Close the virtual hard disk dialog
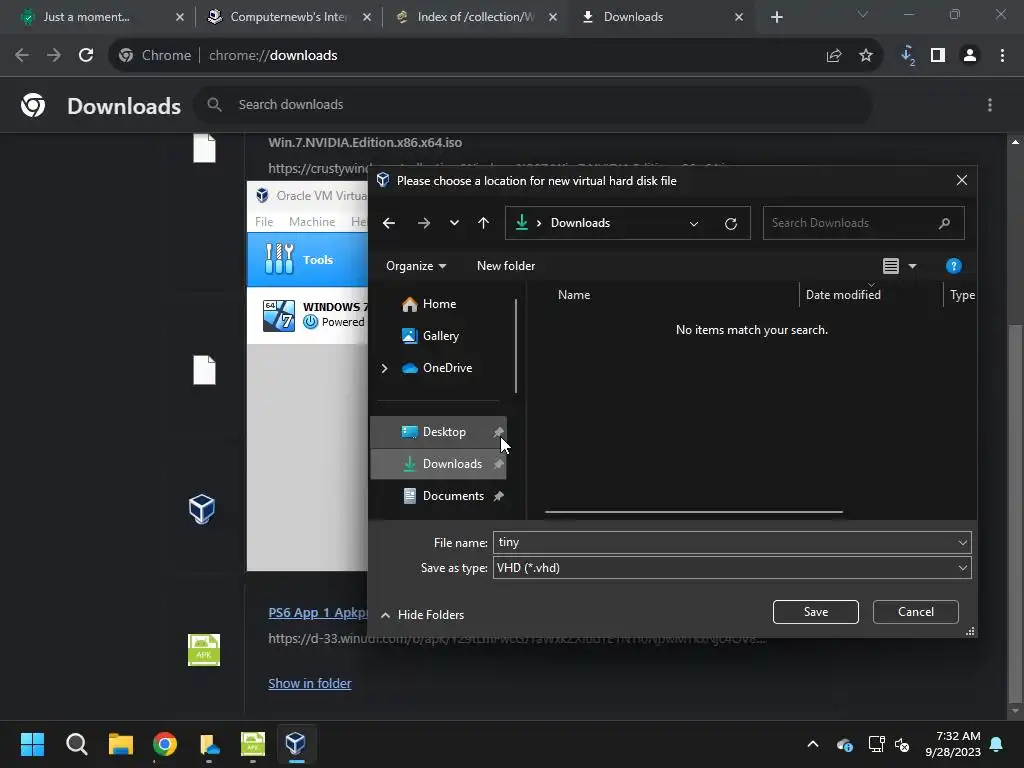This screenshot has width=1024, height=768. coord(961,180)
